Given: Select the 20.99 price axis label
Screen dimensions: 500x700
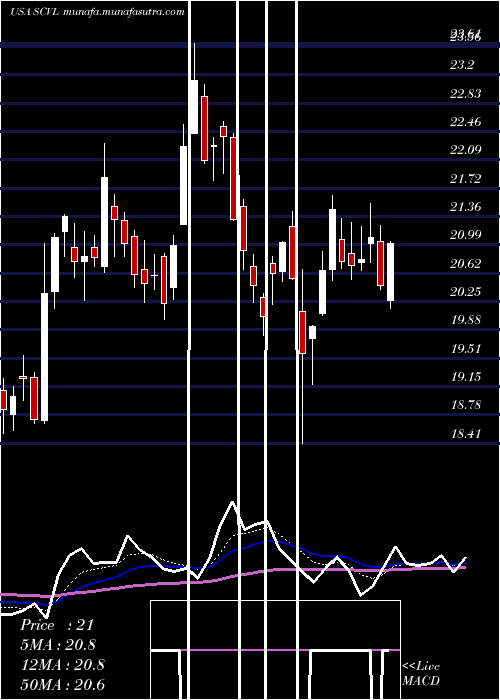Looking at the screenshot, I should point(466,235).
